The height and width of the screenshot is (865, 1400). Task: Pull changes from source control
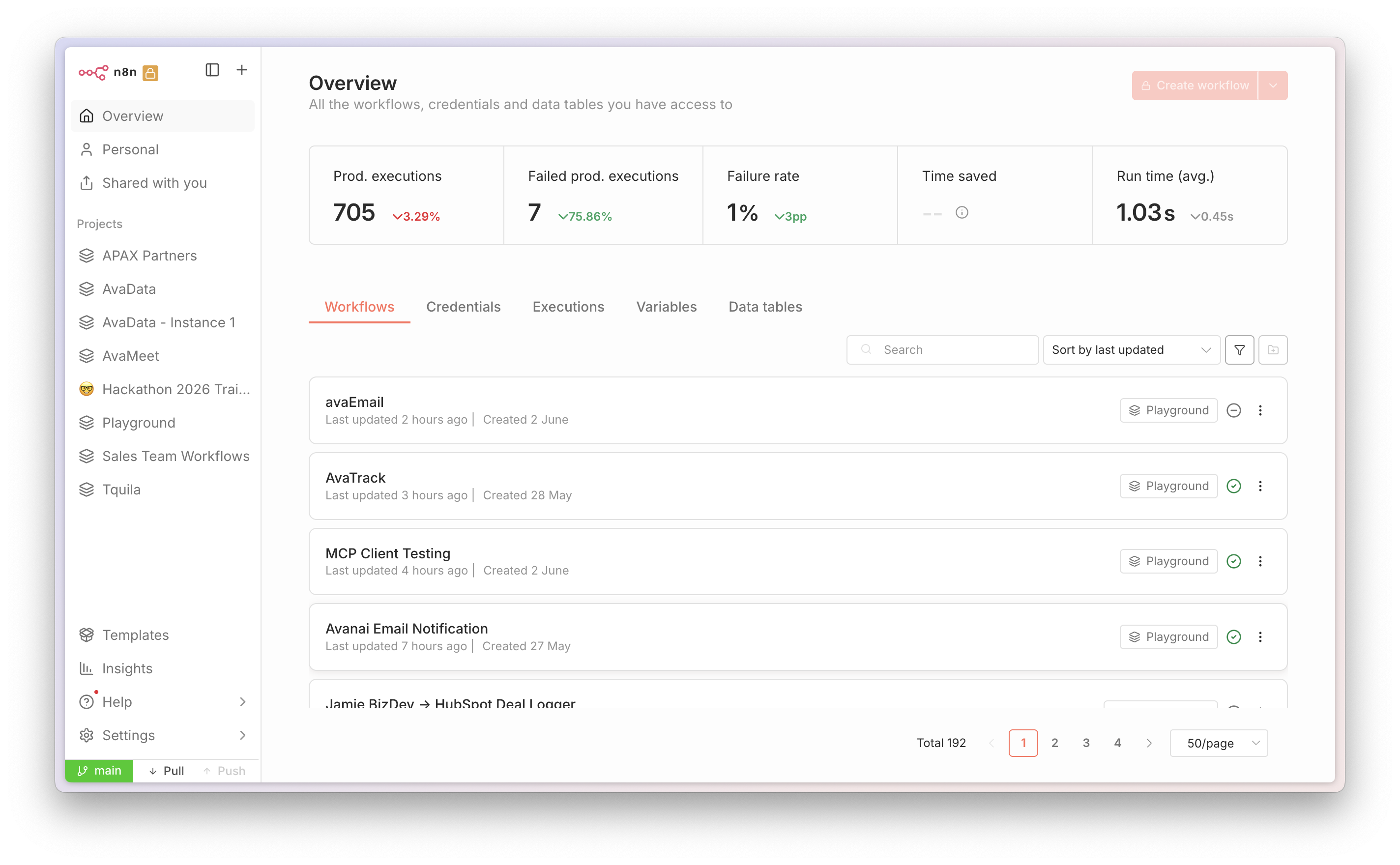pos(167,771)
